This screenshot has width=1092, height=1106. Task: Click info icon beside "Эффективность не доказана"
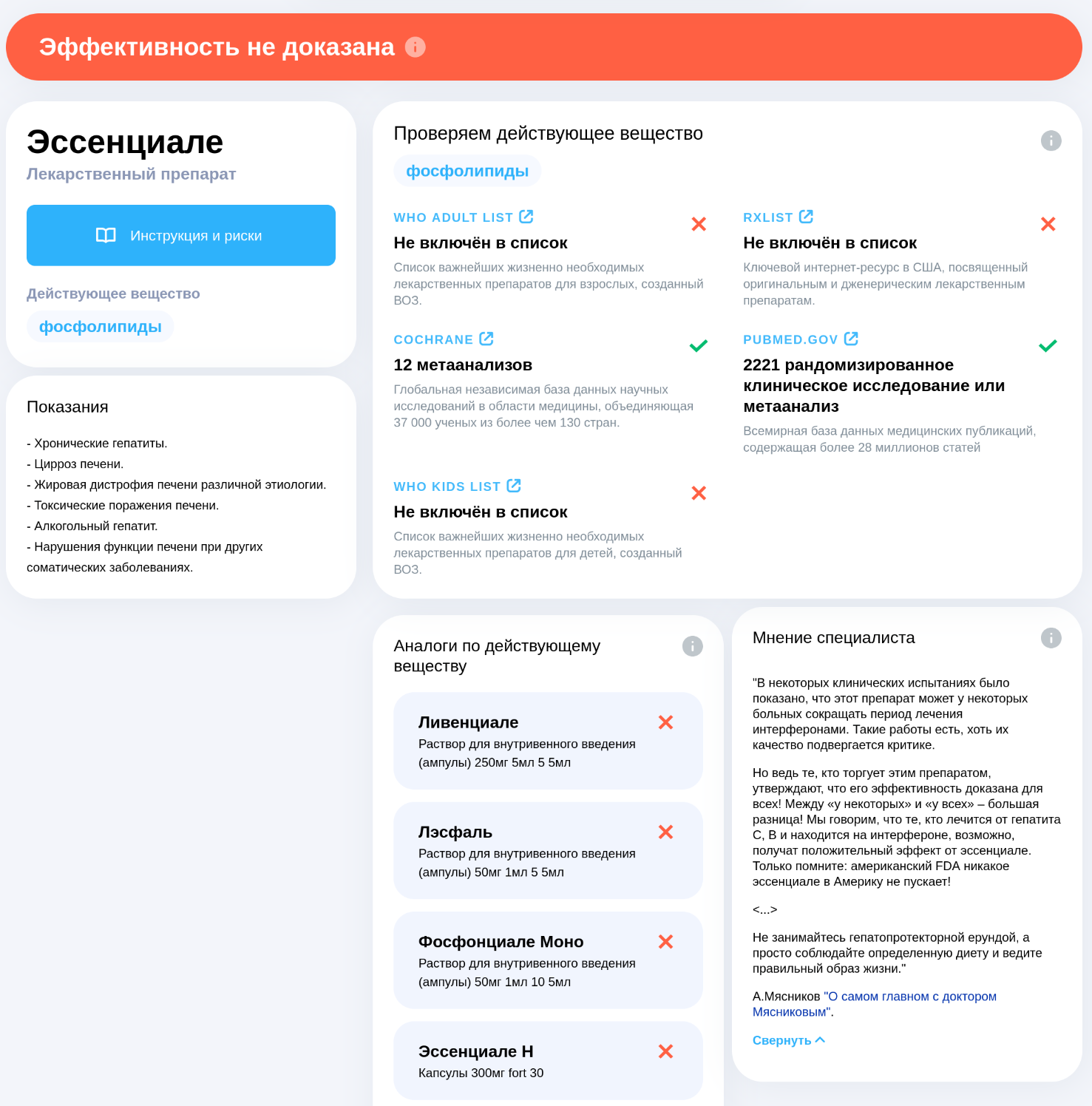(x=416, y=47)
